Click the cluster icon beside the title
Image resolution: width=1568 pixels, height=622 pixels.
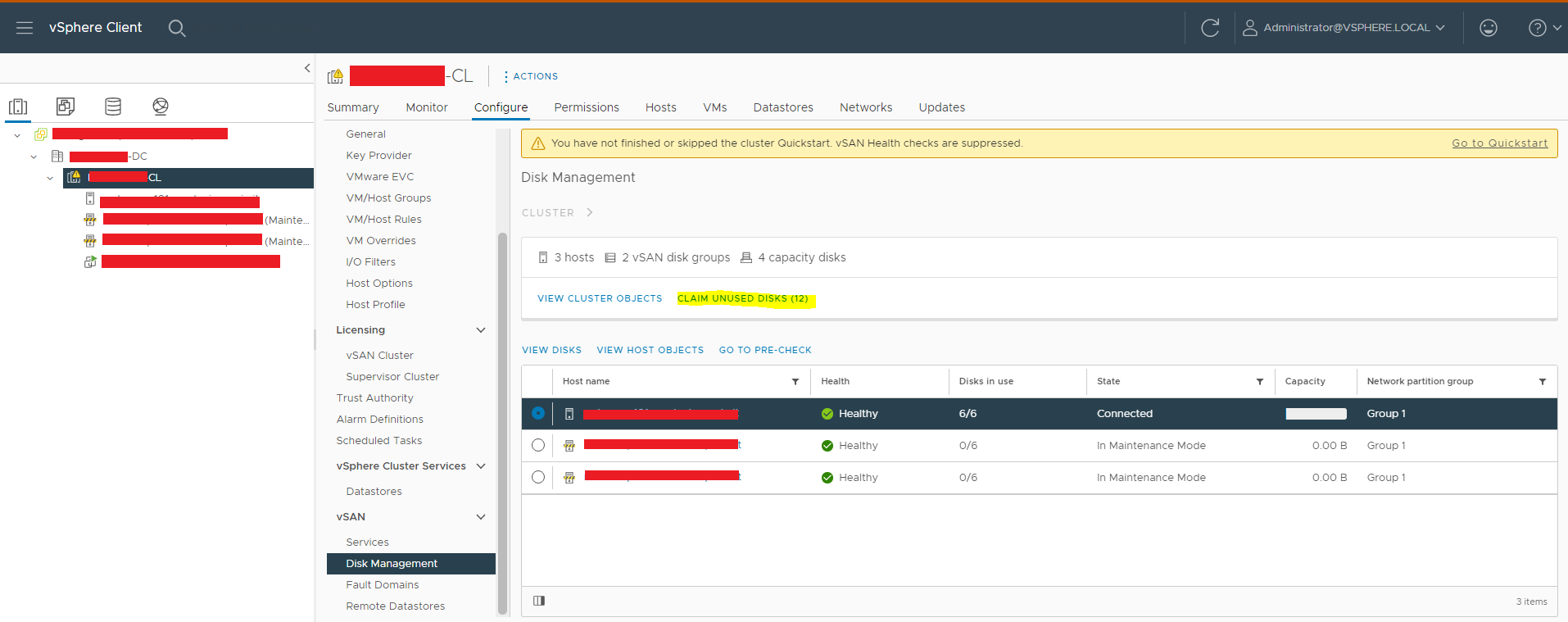coord(335,76)
